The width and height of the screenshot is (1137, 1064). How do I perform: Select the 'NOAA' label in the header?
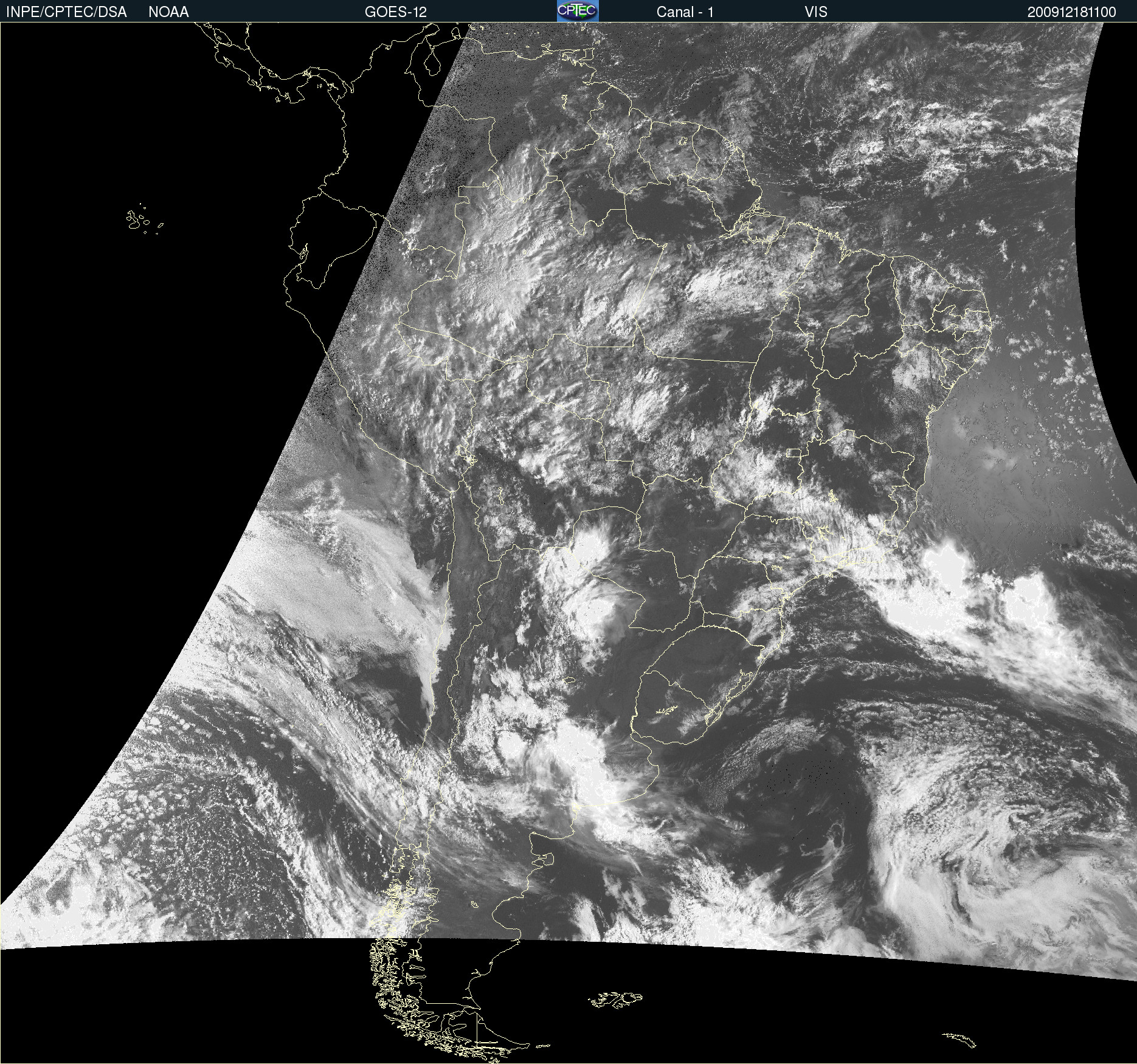click(x=168, y=12)
